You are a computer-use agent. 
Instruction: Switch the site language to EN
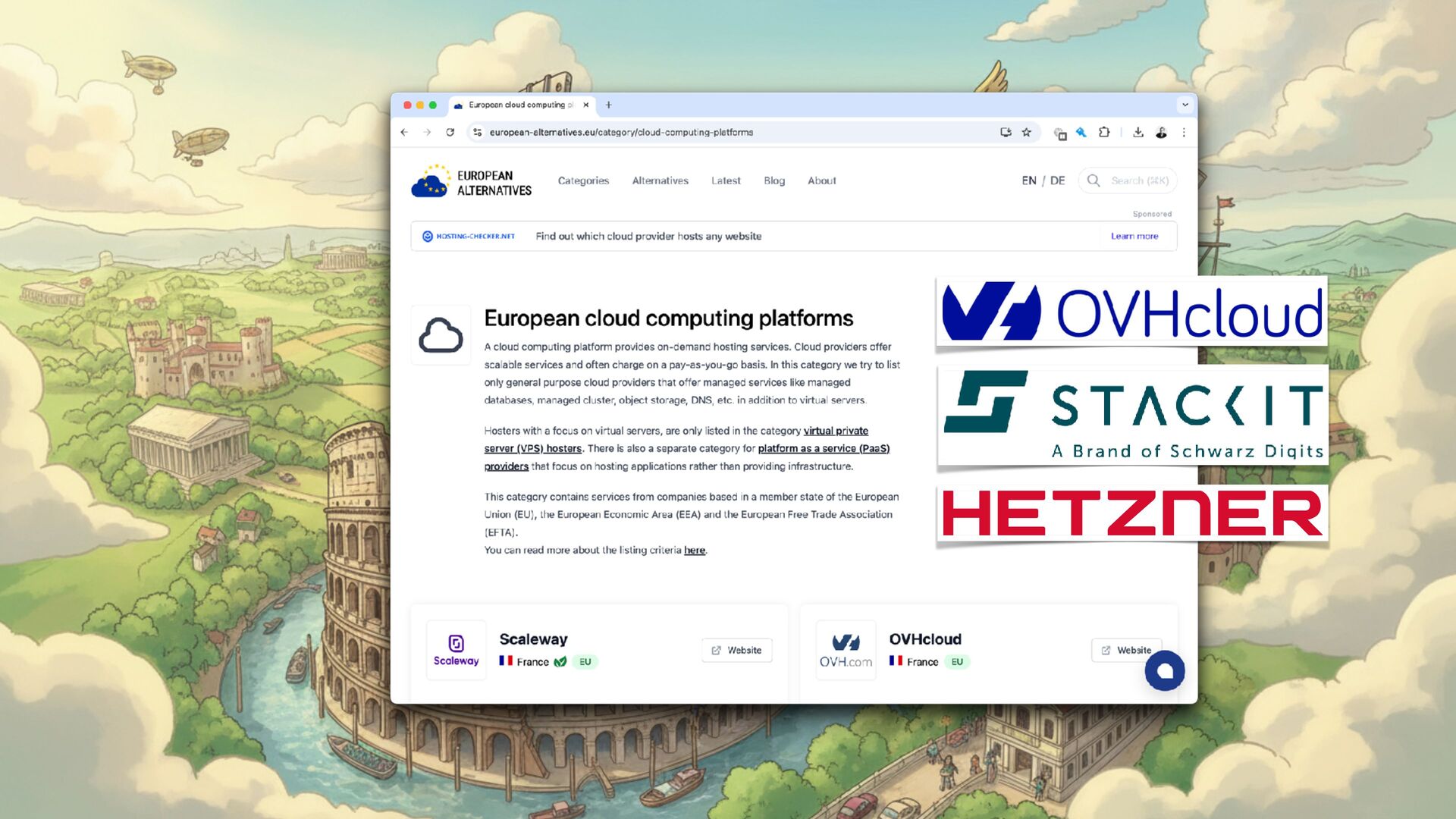[x=1028, y=180]
